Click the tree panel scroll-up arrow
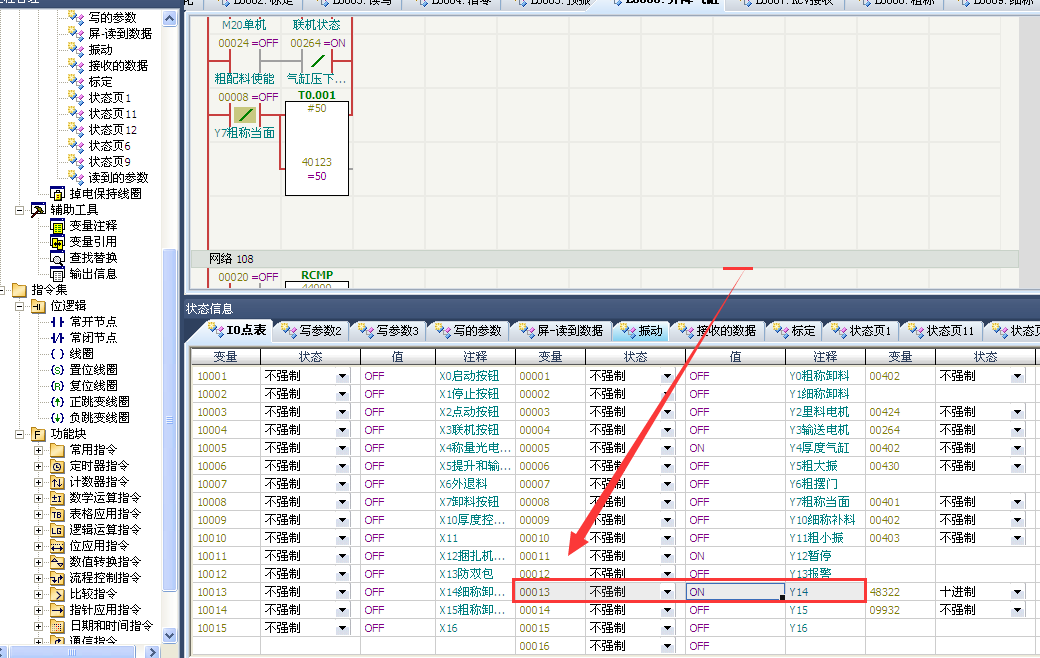The image size is (1040, 658). pyautogui.click(x=169, y=19)
